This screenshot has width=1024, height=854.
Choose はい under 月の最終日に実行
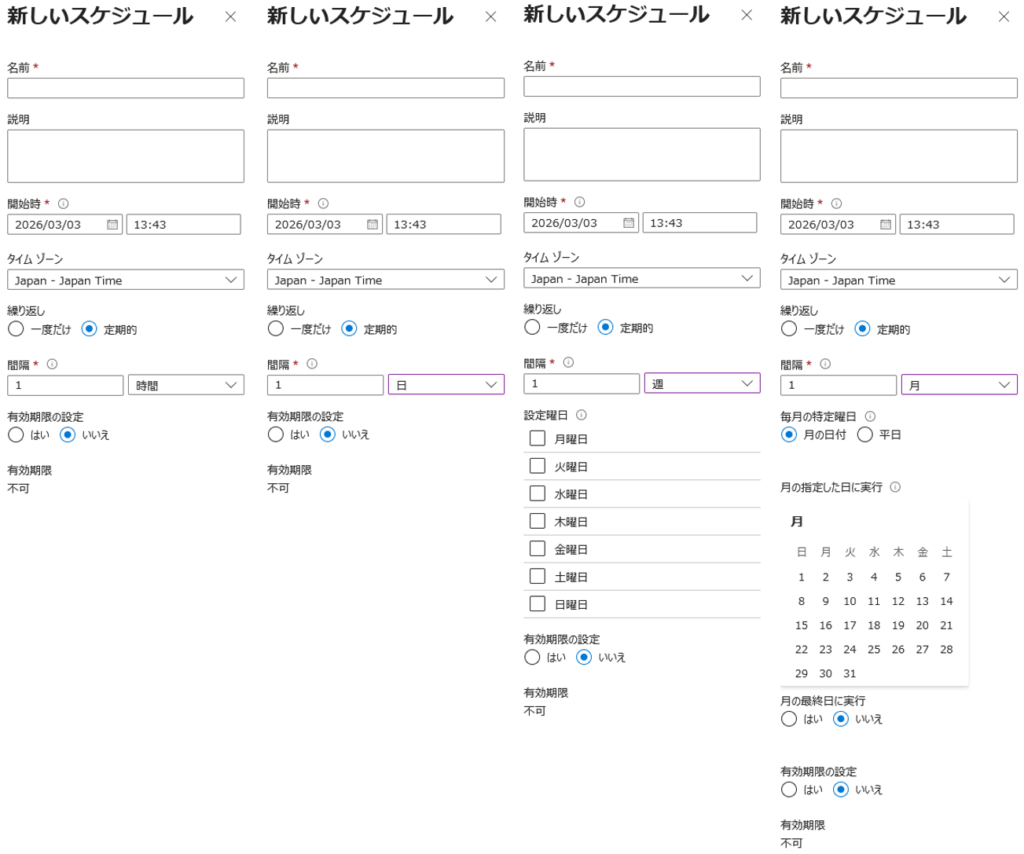tap(789, 718)
